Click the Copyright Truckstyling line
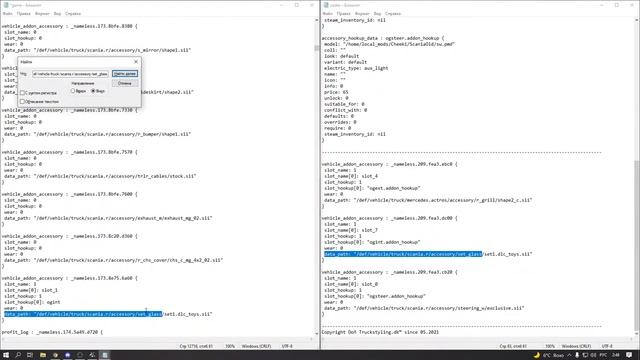Screen dimensions: 640x360 380,332
